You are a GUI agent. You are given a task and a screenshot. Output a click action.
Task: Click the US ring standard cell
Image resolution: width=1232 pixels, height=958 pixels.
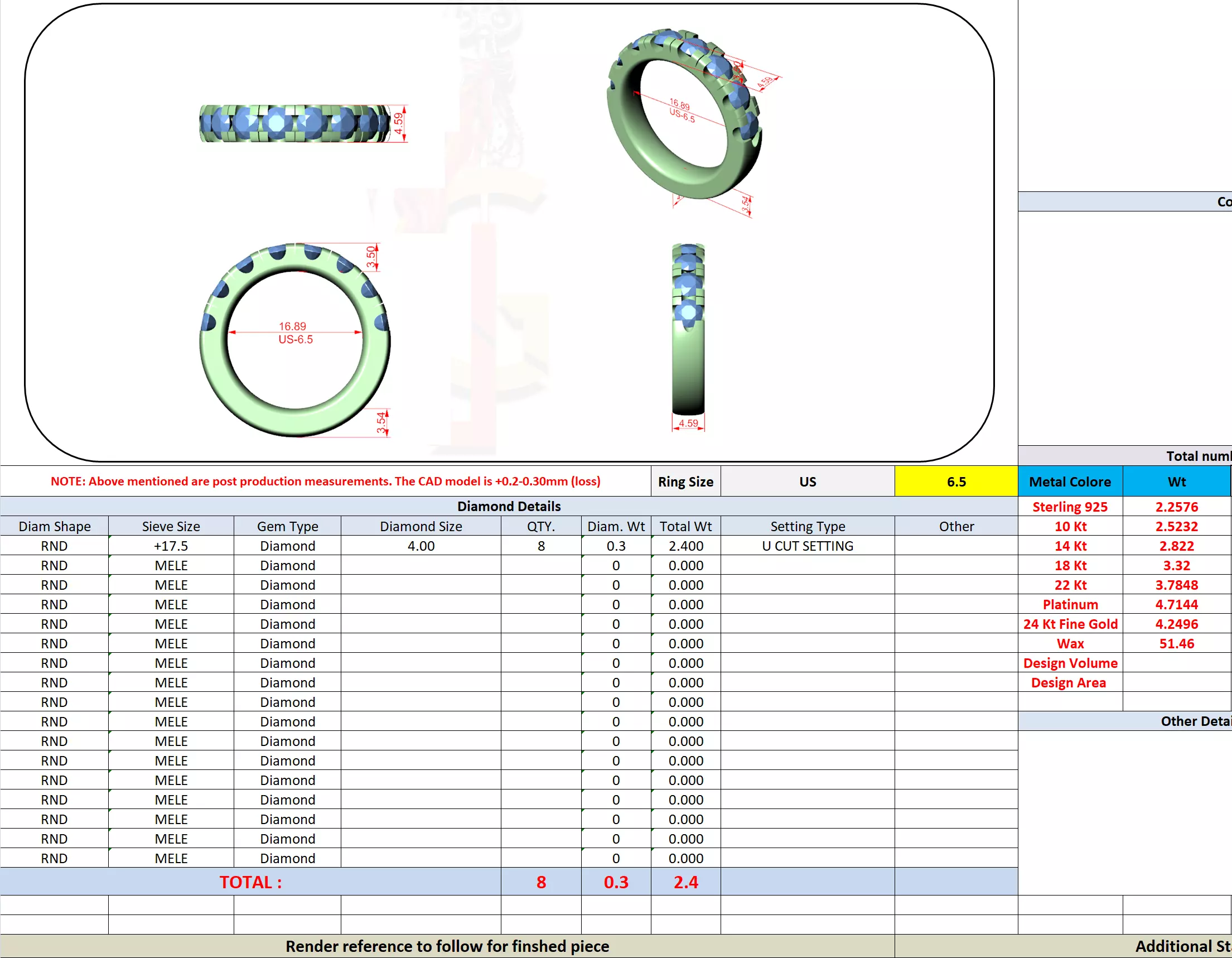[806, 482]
